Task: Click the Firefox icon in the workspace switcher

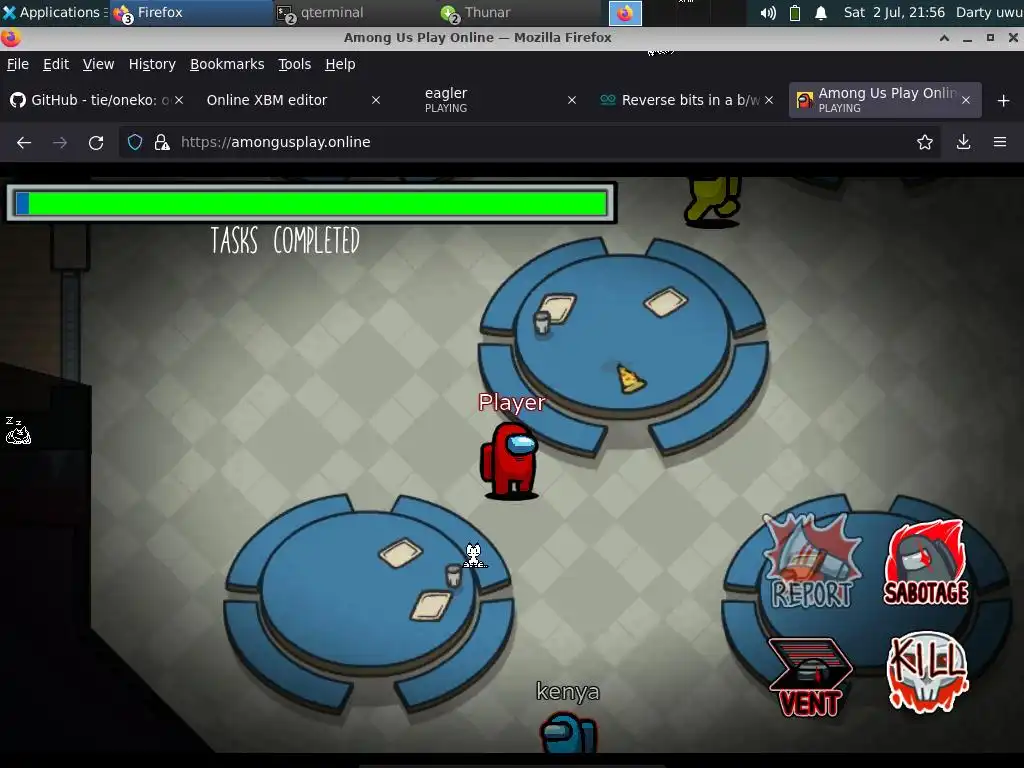Action: tap(625, 13)
